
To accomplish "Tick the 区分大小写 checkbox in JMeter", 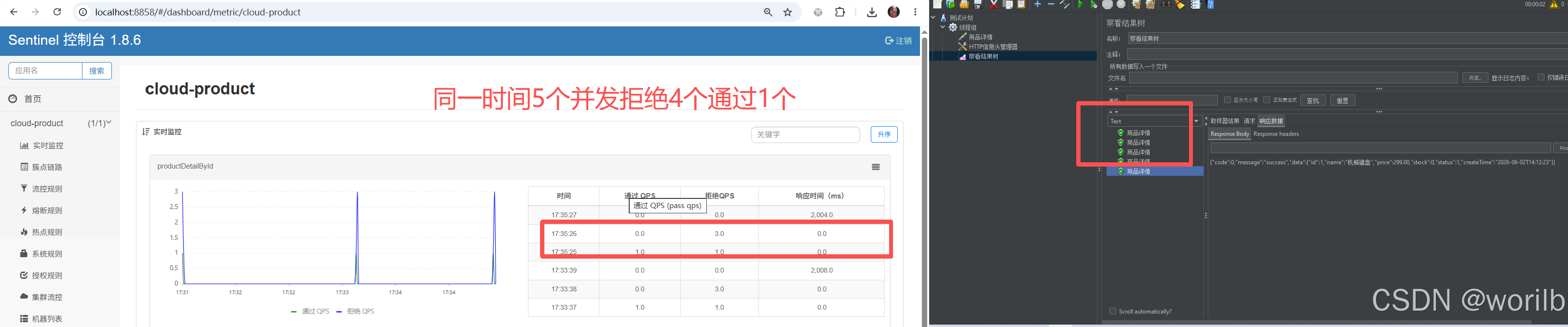I will [1228, 100].
